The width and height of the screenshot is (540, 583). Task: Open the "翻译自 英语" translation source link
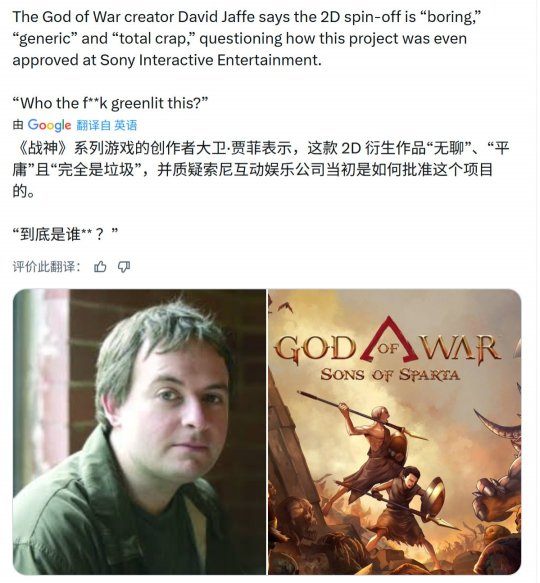pos(107,125)
